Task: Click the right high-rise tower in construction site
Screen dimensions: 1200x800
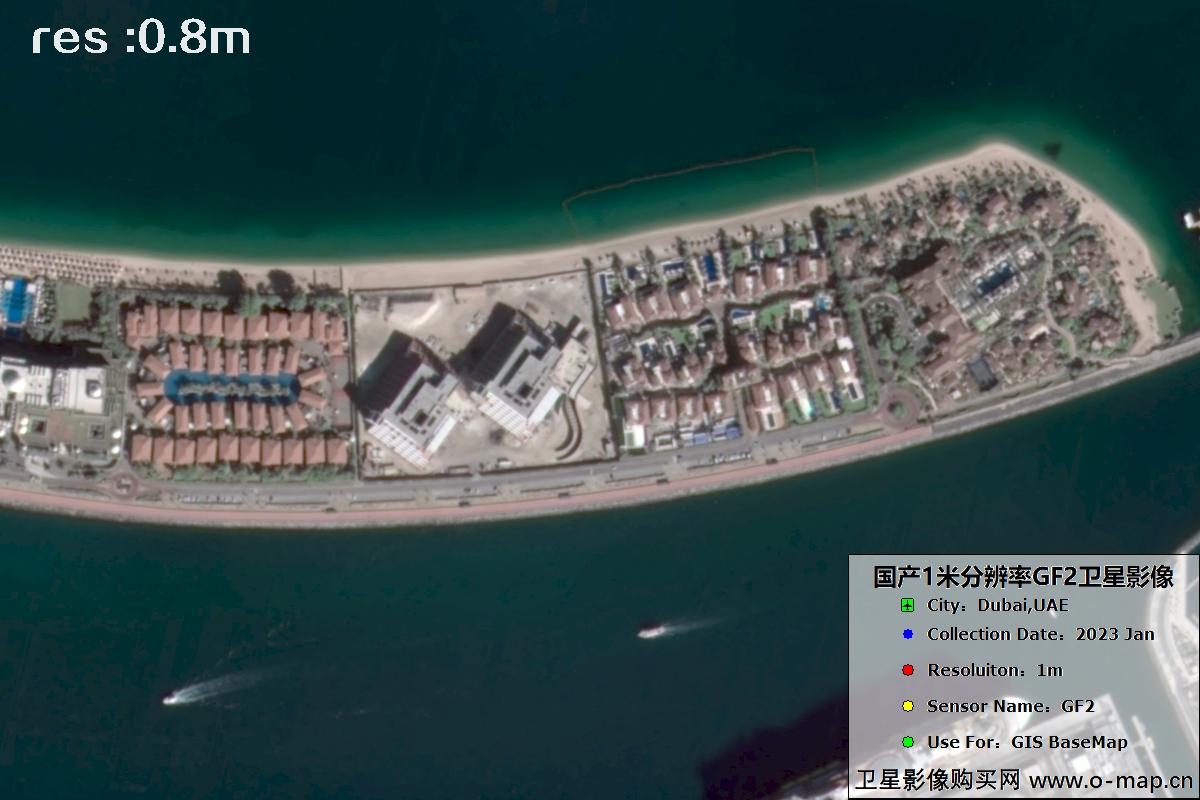Action: click(x=517, y=368)
